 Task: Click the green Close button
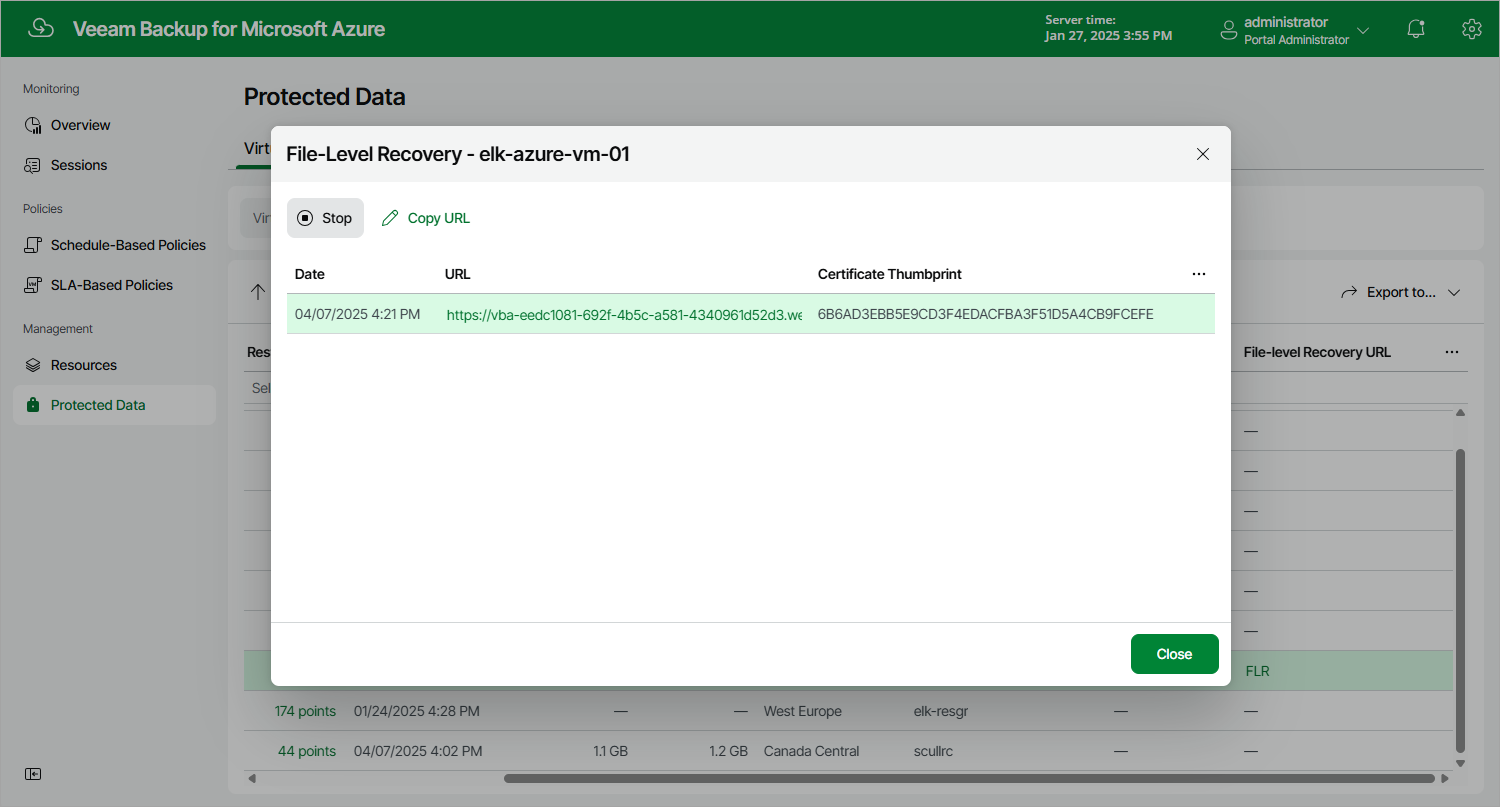click(x=1175, y=654)
